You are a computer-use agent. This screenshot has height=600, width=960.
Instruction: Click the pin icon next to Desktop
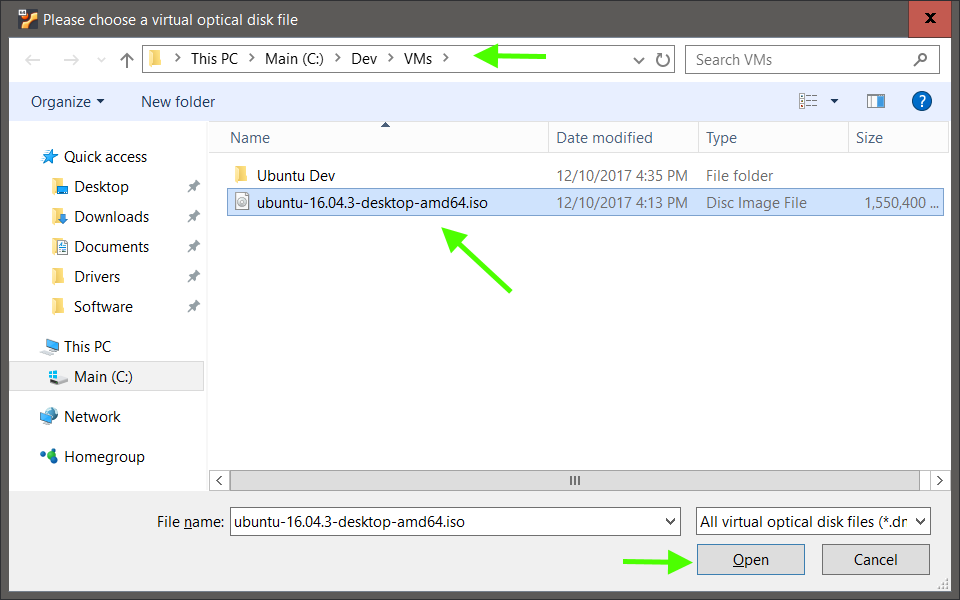coord(193,186)
